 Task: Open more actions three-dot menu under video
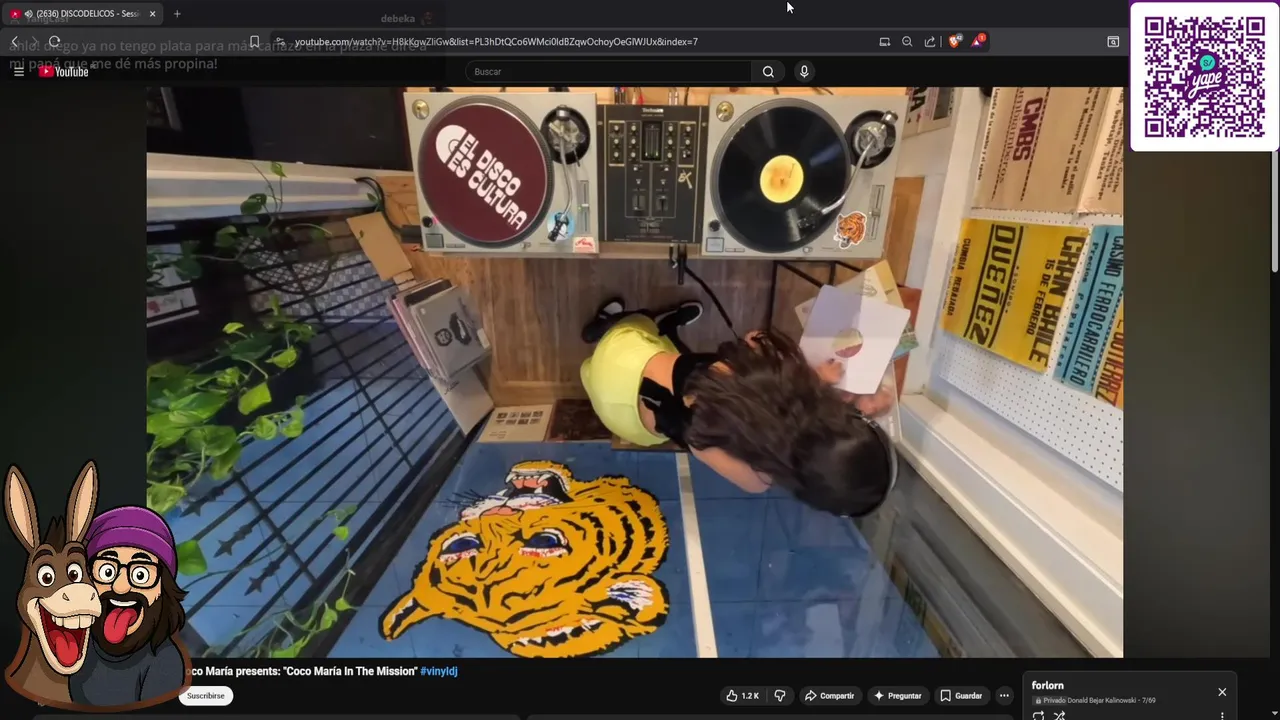pyautogui.click(x=1004, y=696)
